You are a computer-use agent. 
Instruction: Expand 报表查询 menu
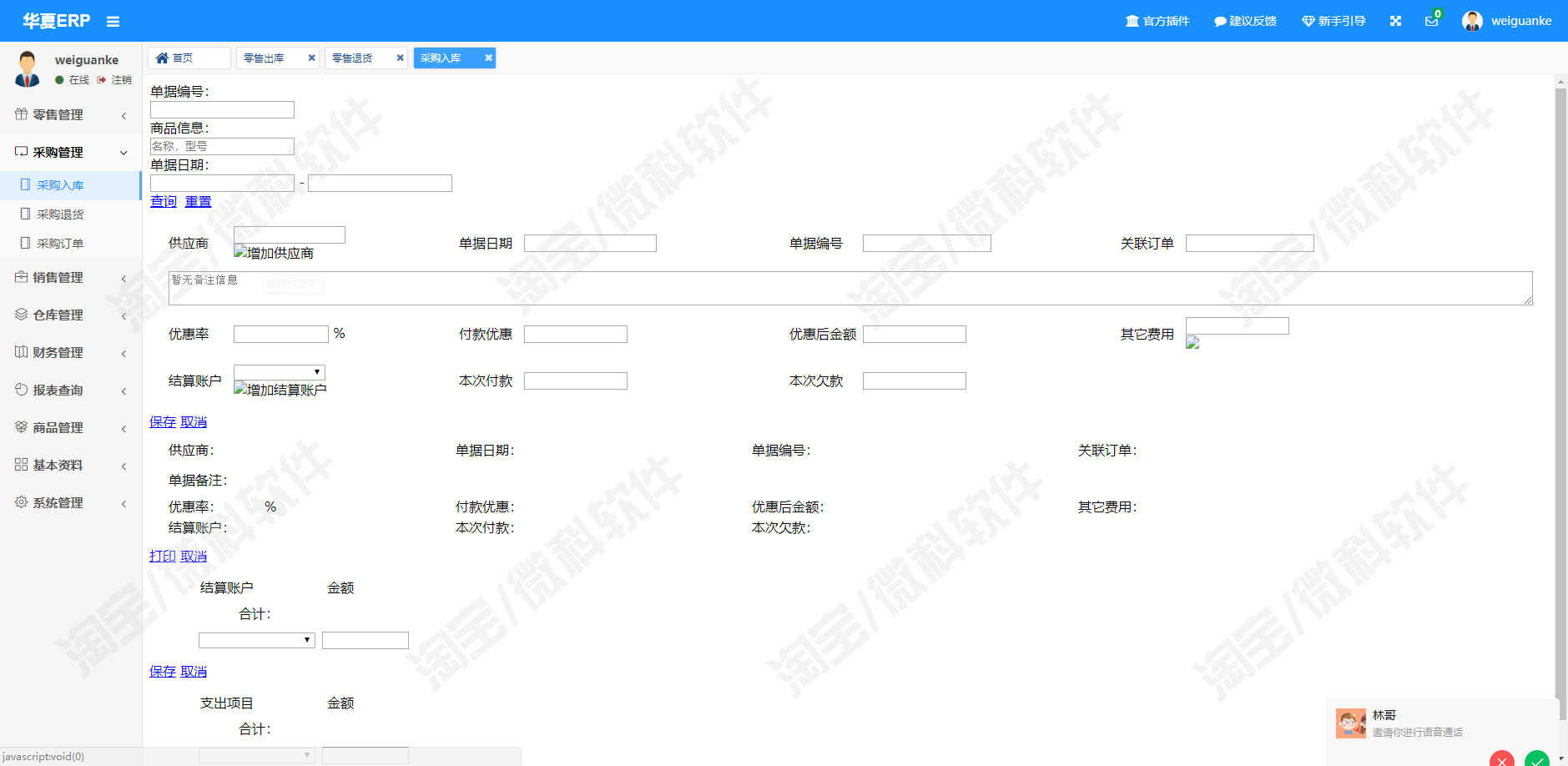coord(71,391)
